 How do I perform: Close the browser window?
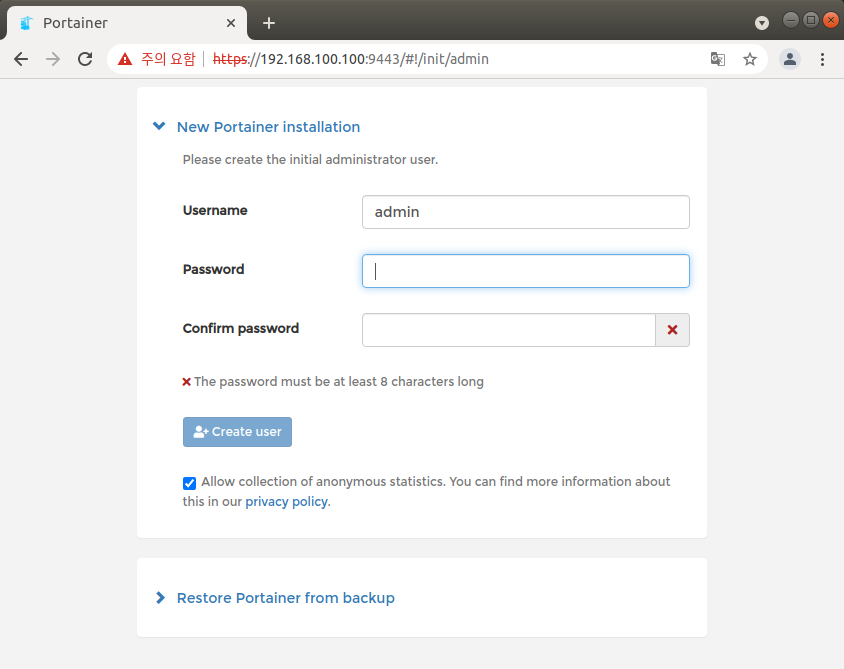tap(831, 20)
